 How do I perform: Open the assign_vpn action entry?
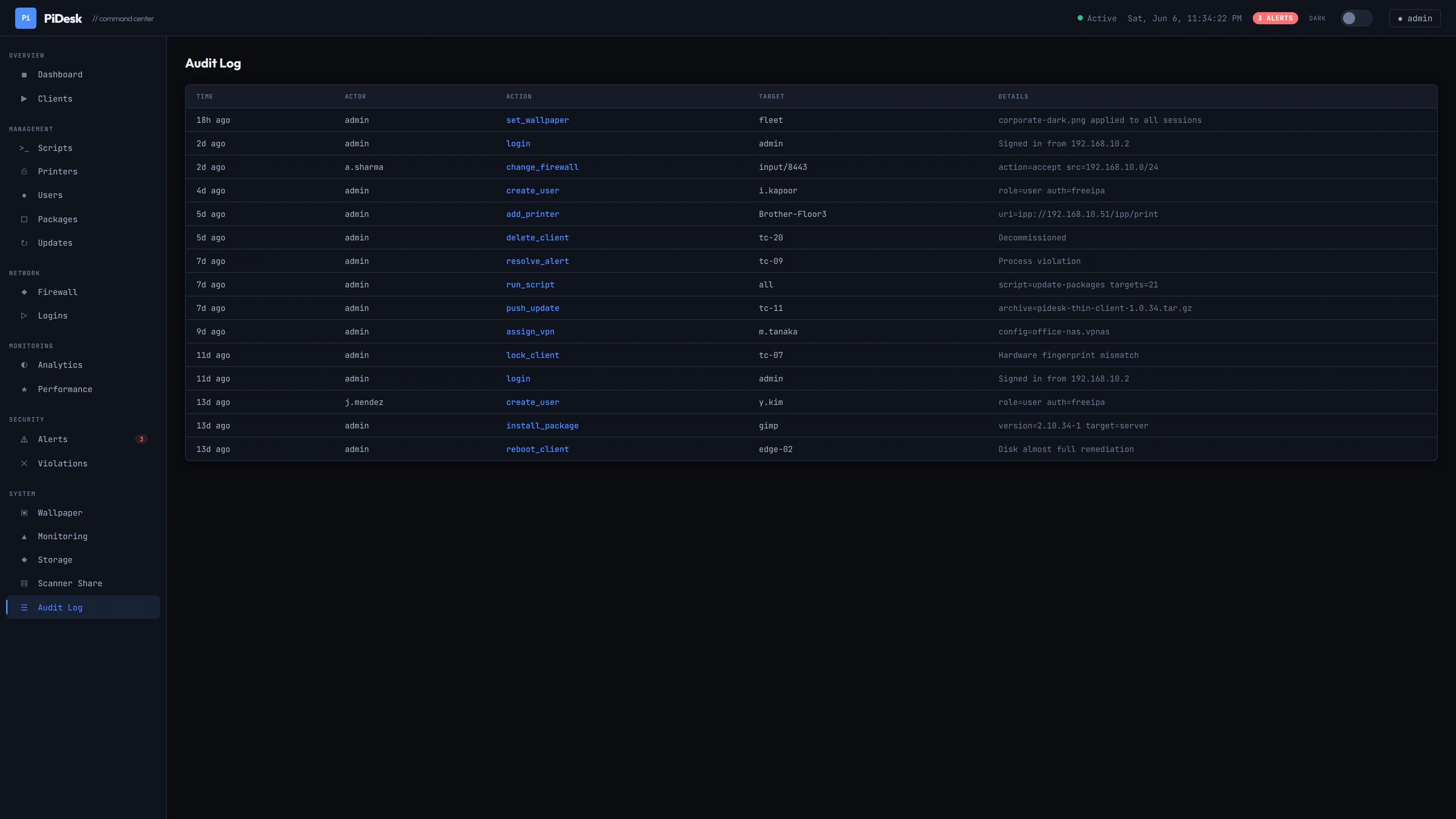point(530,332)
